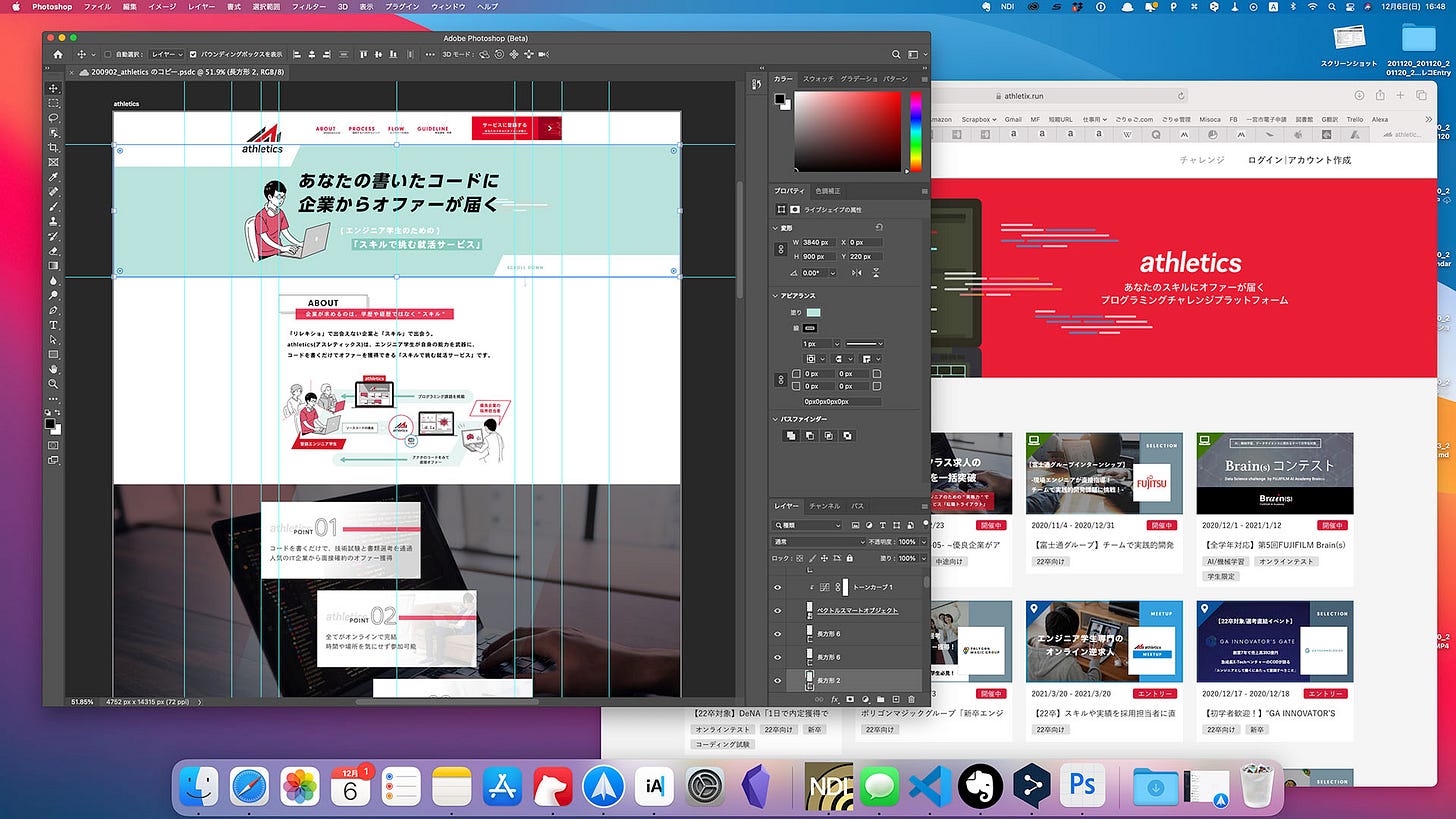Select the Lasso tool in the toolbar
This screenshot has height=819, width=1456.
click(54, 118)
